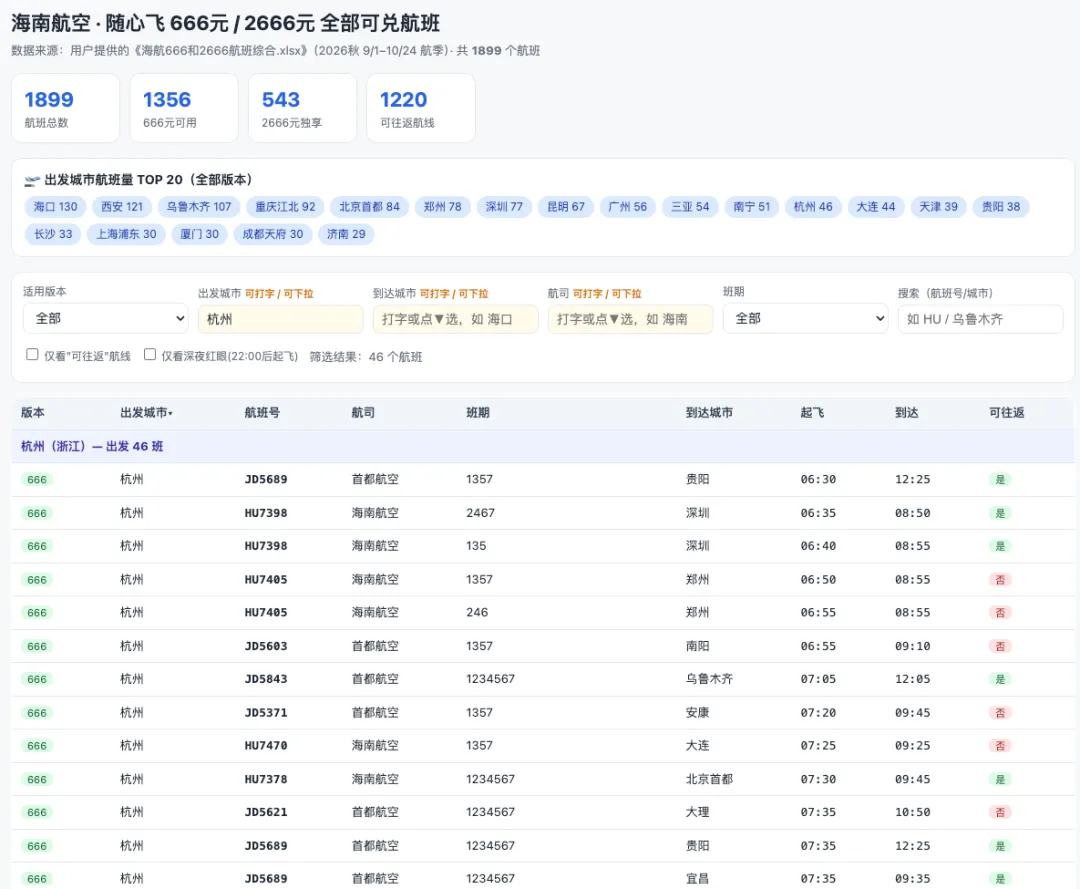Select the 厦门 30 city chip
Viewport: 1080px width, 889px height.
200,234
